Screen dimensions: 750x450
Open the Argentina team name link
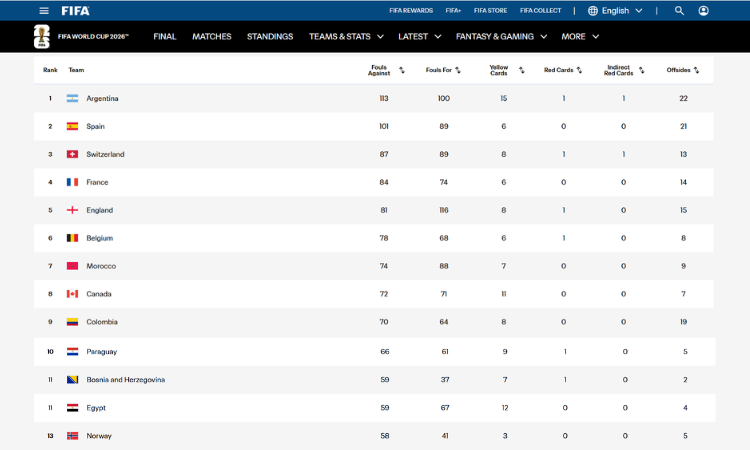[102, 99]
